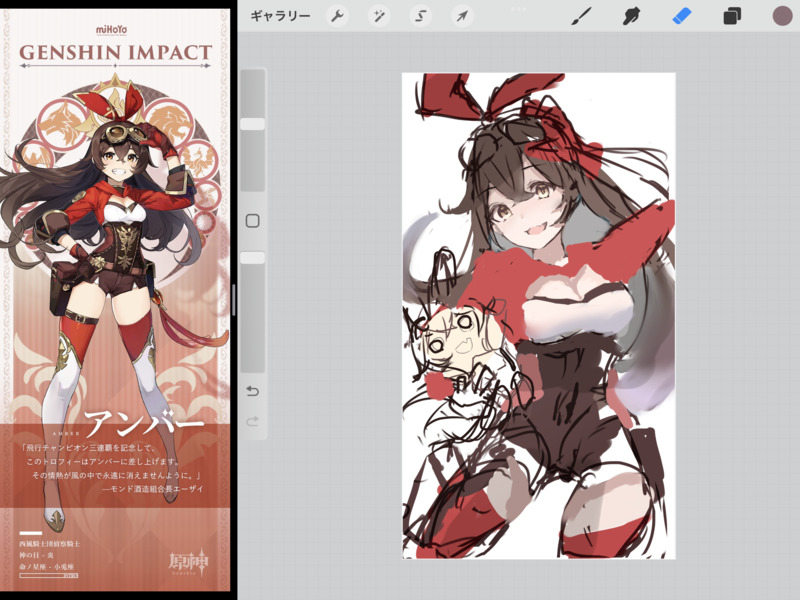Screen dimensions: 800x600
Task: Tap the brush opacity slider handle
Action: [x=253, y=258]
